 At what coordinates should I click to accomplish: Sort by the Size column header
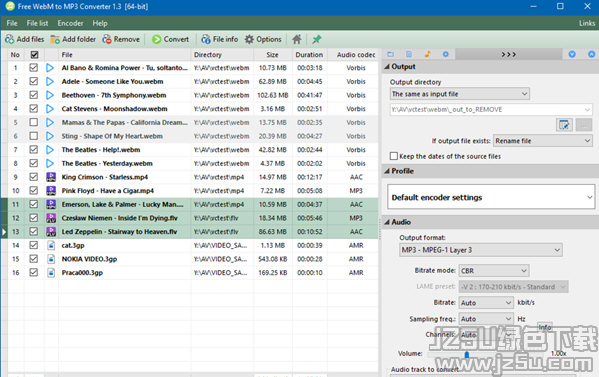[272, 55]
